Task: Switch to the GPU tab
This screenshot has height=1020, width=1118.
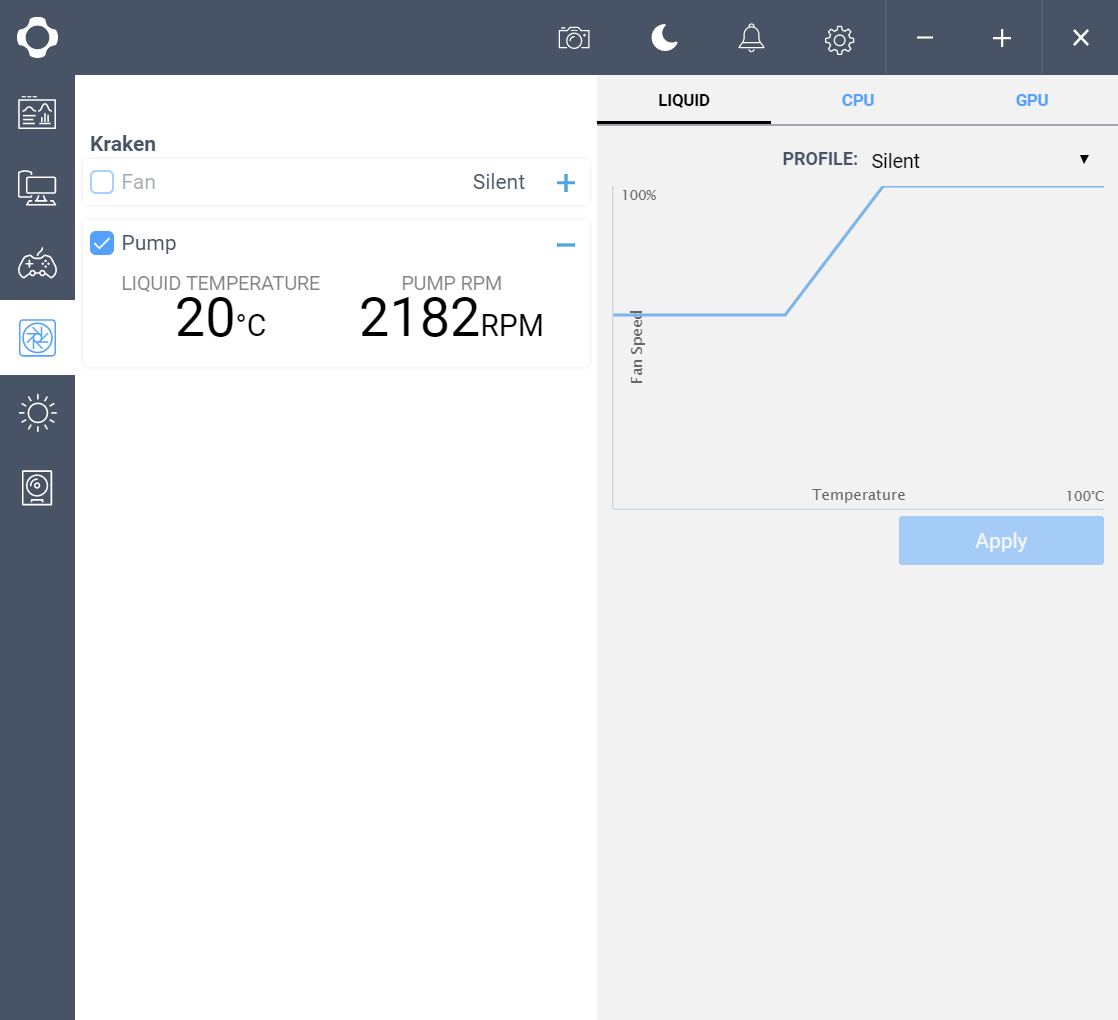Action: tap(1032, 100)
